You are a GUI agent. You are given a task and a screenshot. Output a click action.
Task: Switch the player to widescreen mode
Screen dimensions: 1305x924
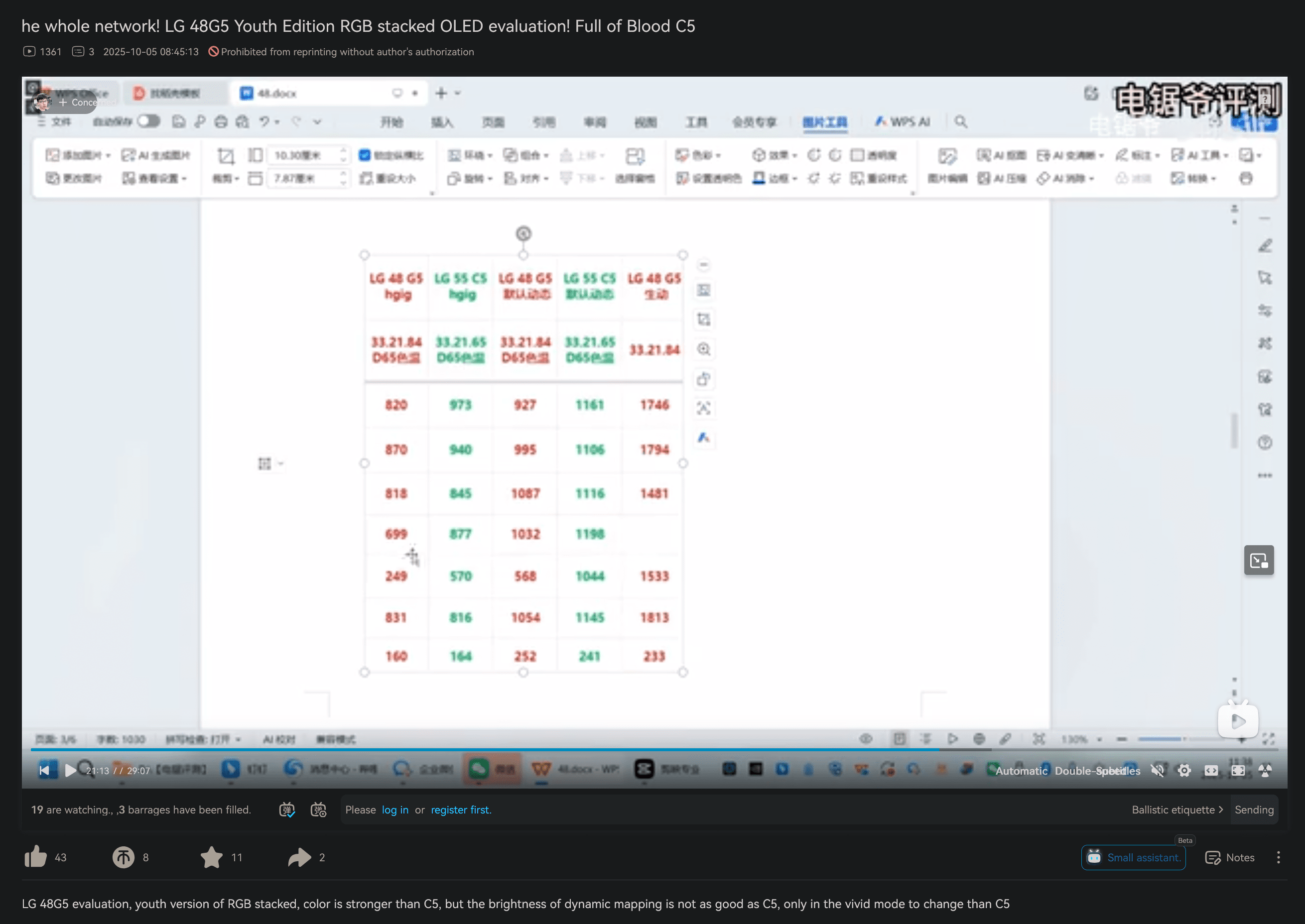pos(1211,770)
